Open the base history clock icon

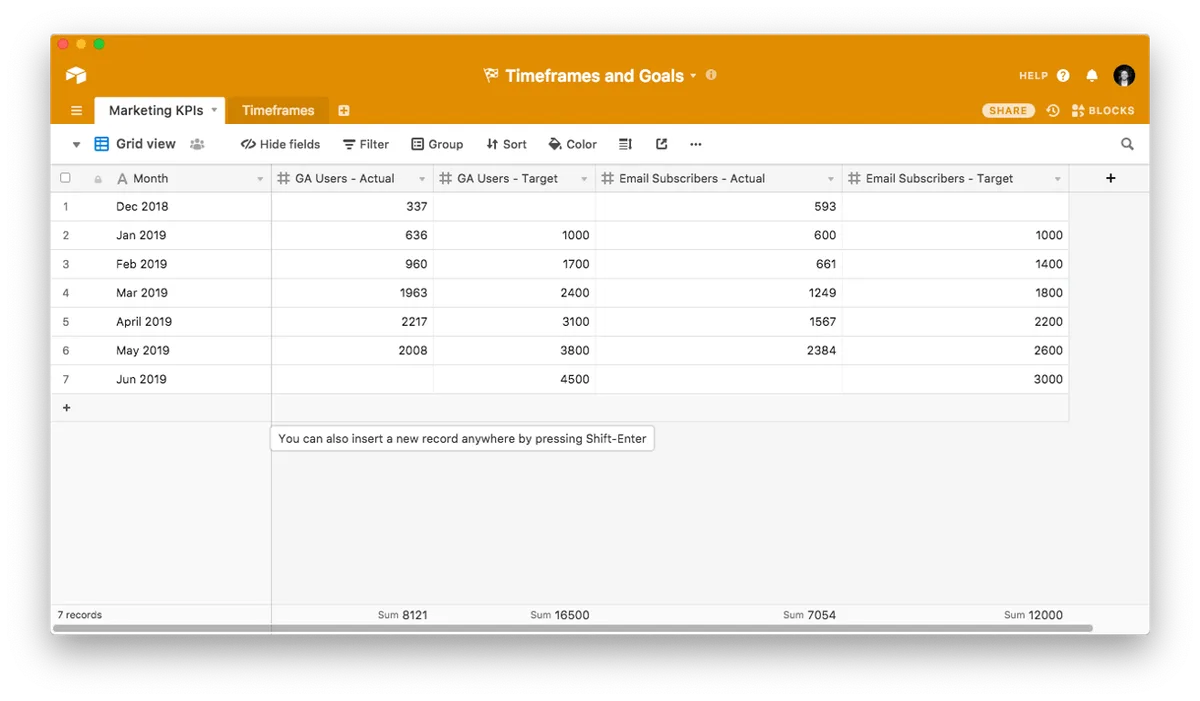click(1053, 110)
